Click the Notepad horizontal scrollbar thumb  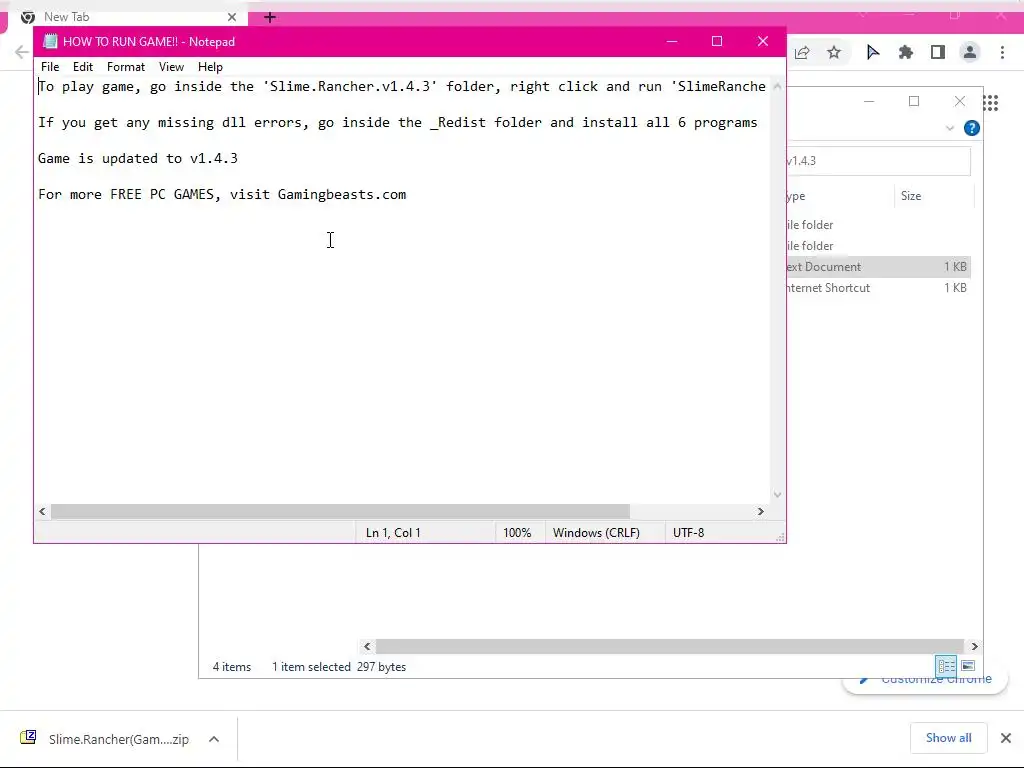point(340,511)
